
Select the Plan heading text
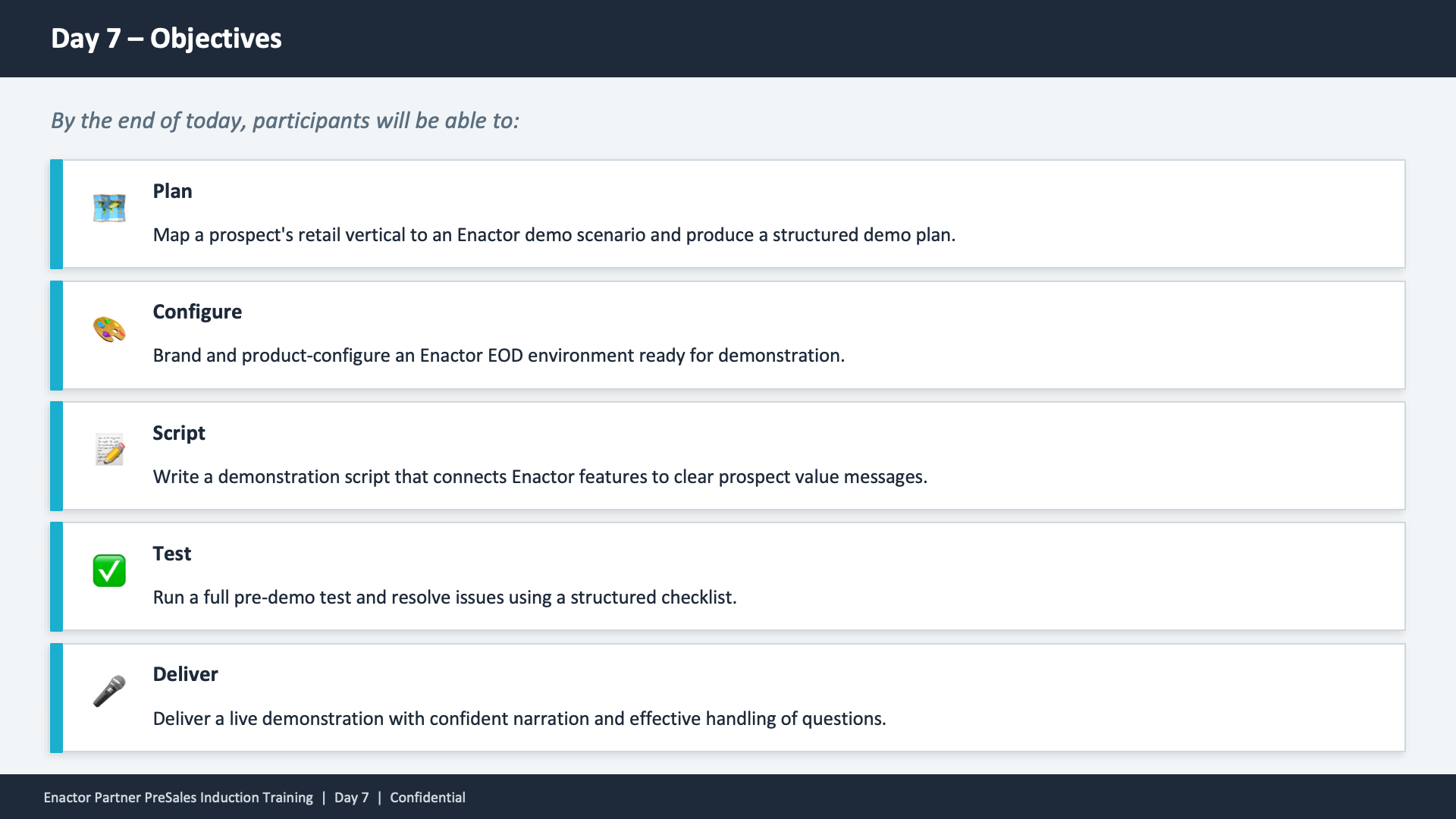click(172, 191)
